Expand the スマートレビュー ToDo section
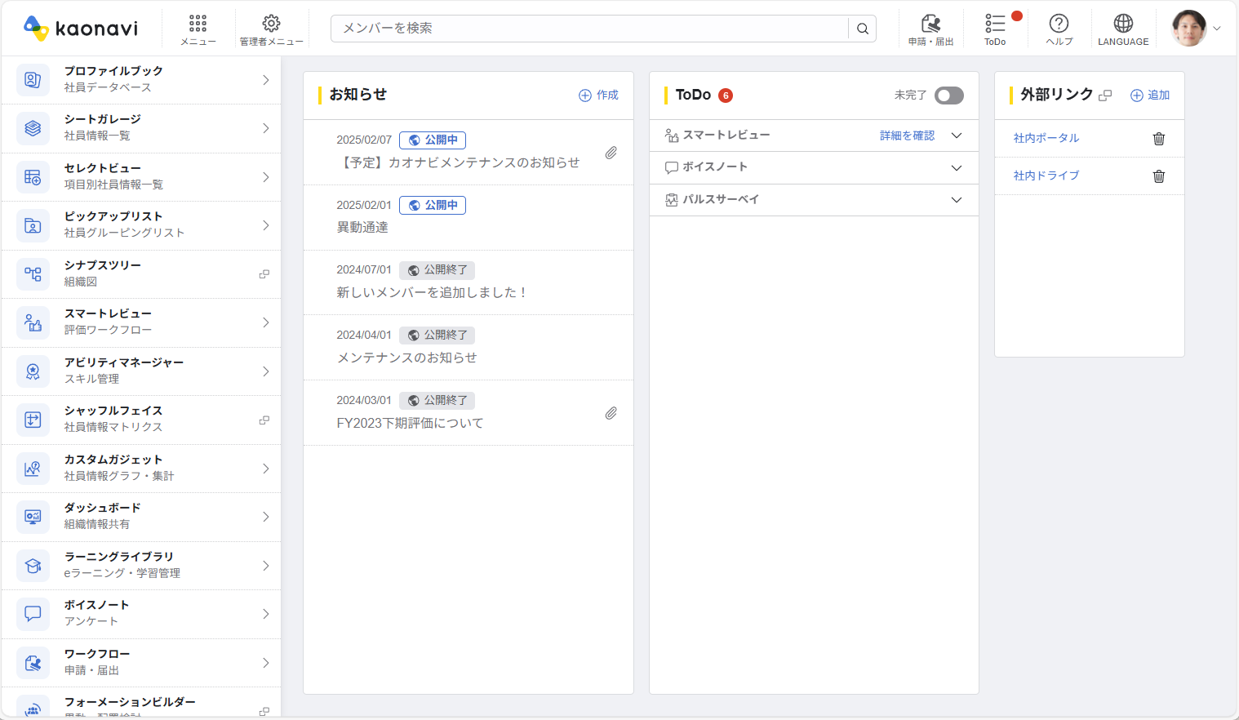This screenshot has height=720, width=1239. click(x=956, y=136)
